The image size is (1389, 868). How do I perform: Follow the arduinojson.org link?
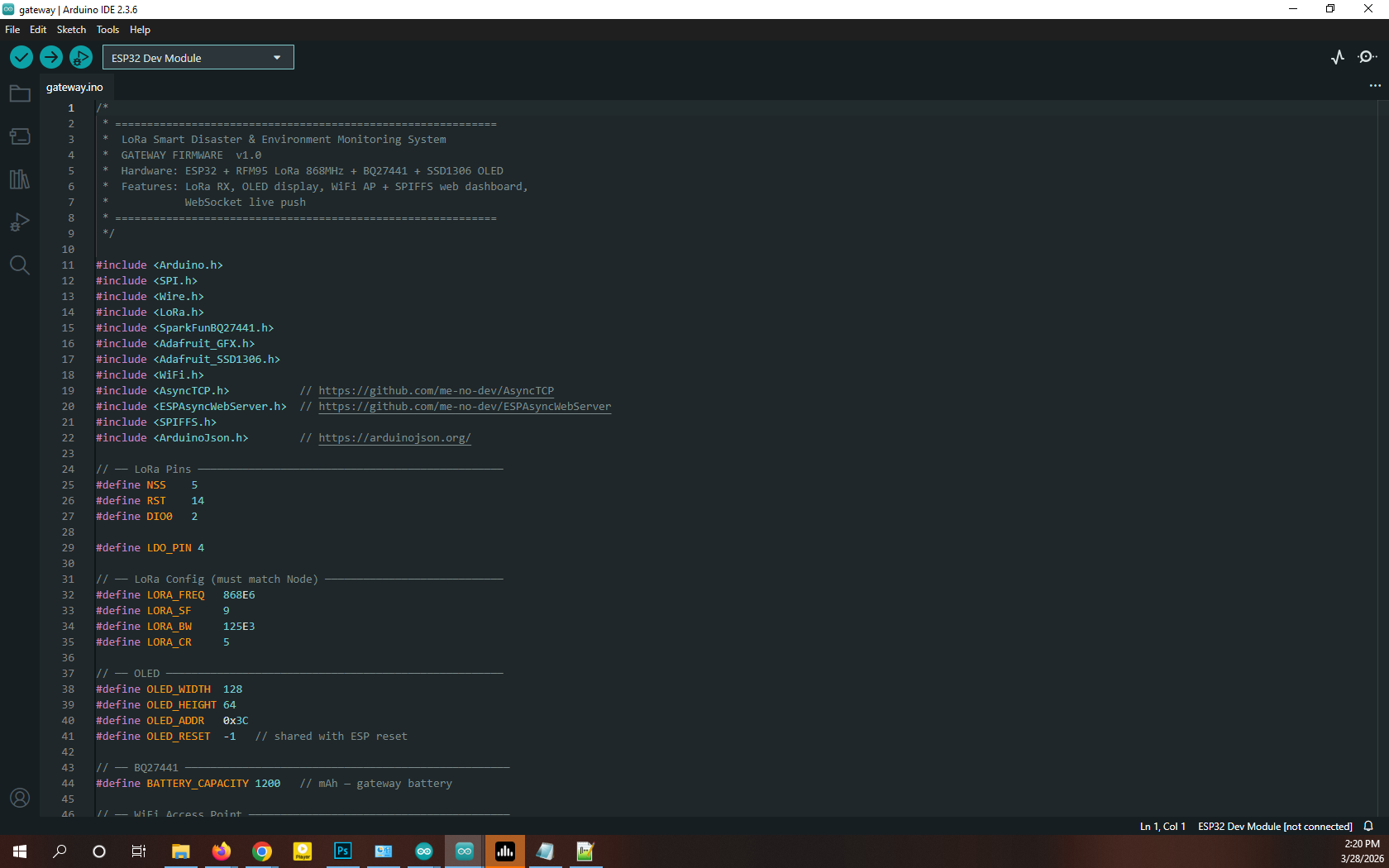click(x=394, y=438)
